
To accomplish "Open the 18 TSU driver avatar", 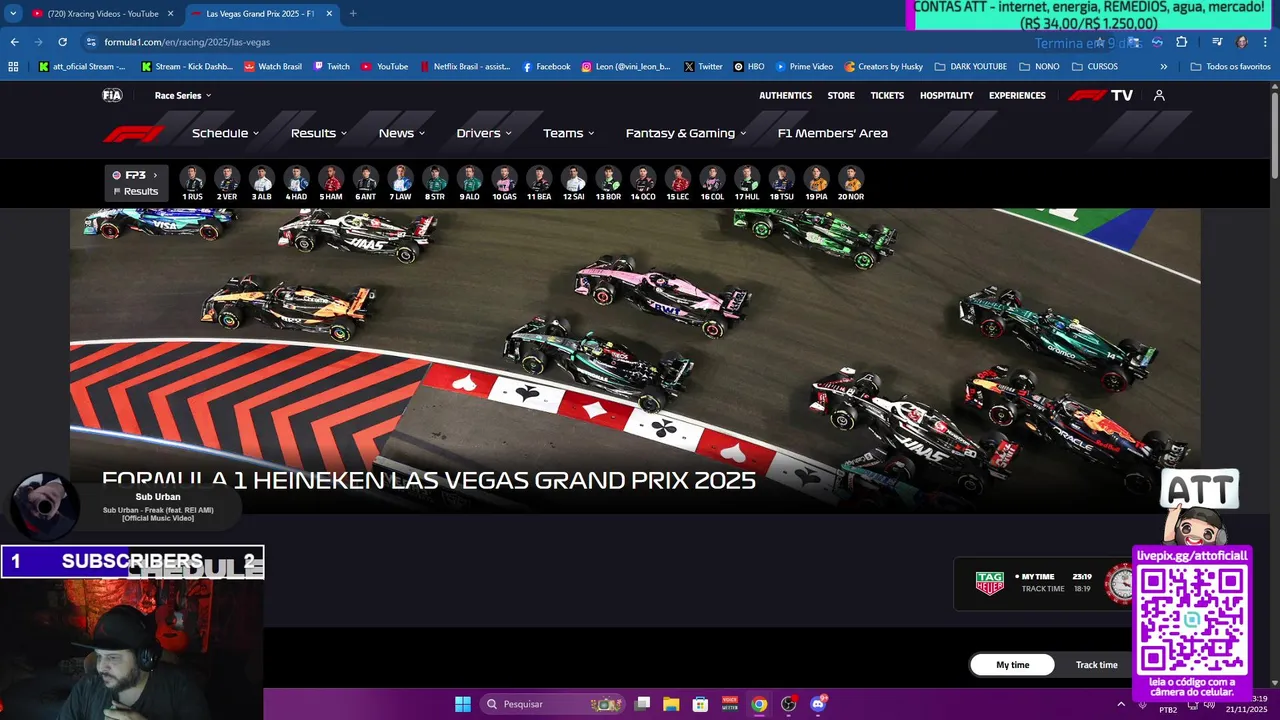I will [782, 183].
